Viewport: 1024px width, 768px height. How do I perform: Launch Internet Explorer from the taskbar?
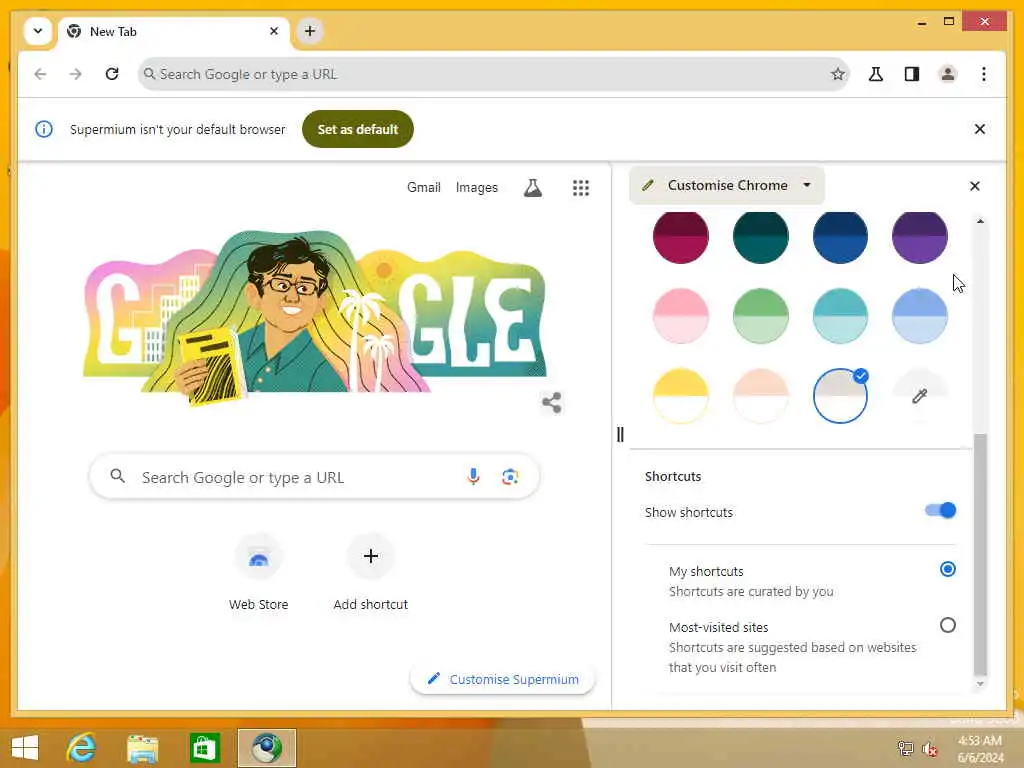(x=82, y=747)
